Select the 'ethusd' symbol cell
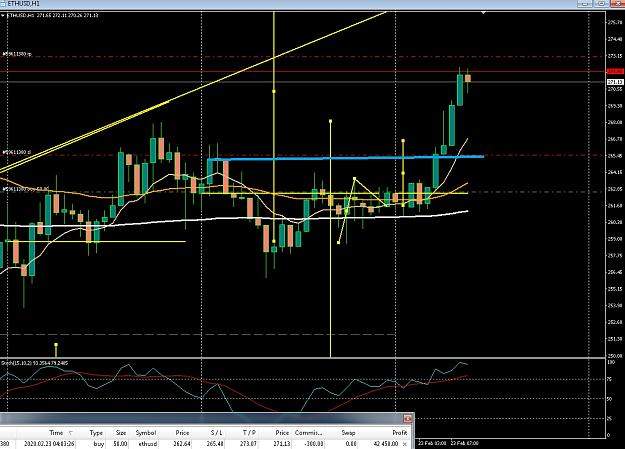The height and width of the screenshot is (449, 625). pos(147,444)
